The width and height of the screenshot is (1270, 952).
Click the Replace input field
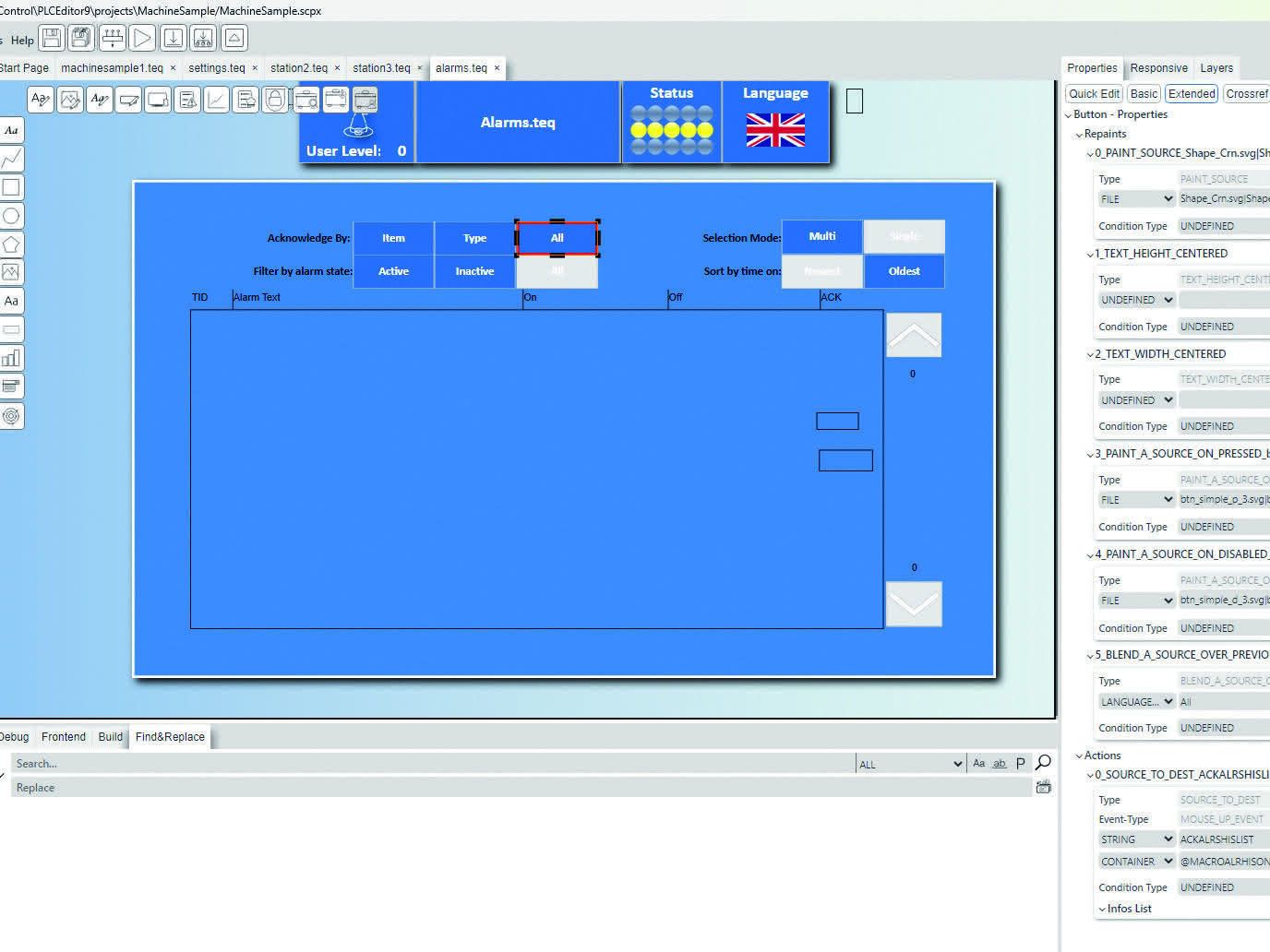[521, 787]
